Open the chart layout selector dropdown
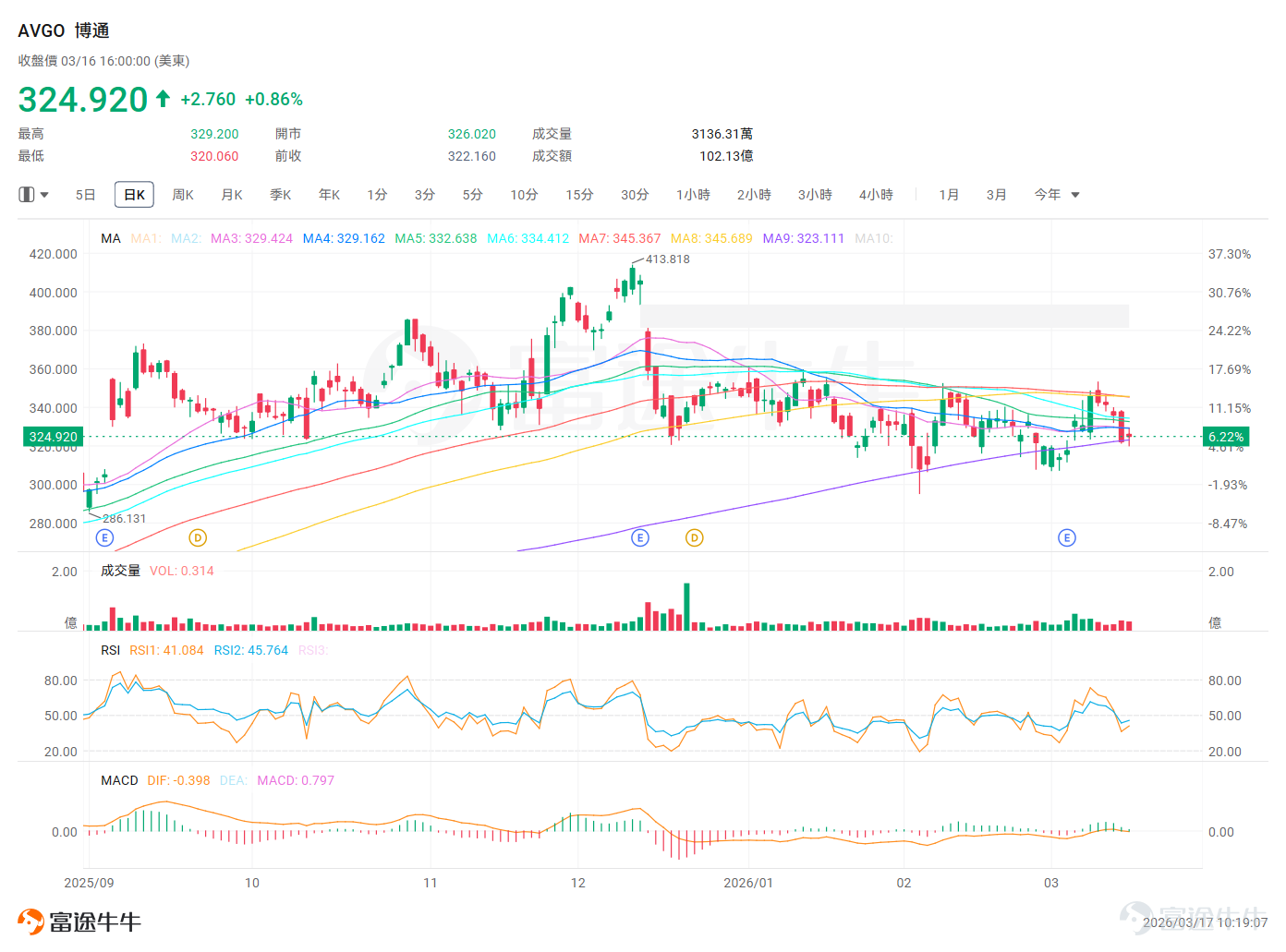 coord(34,195)
